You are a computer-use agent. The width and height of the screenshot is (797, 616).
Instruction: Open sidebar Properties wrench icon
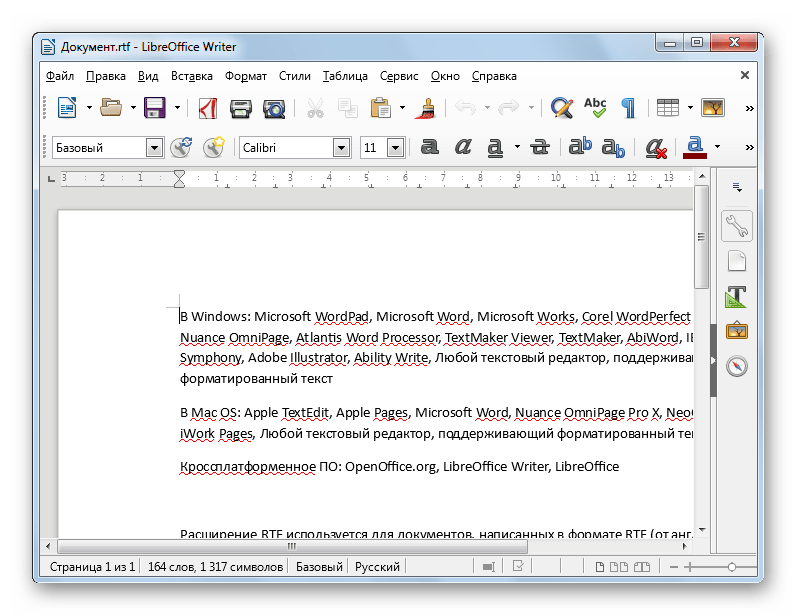click(x=737, y=226)
